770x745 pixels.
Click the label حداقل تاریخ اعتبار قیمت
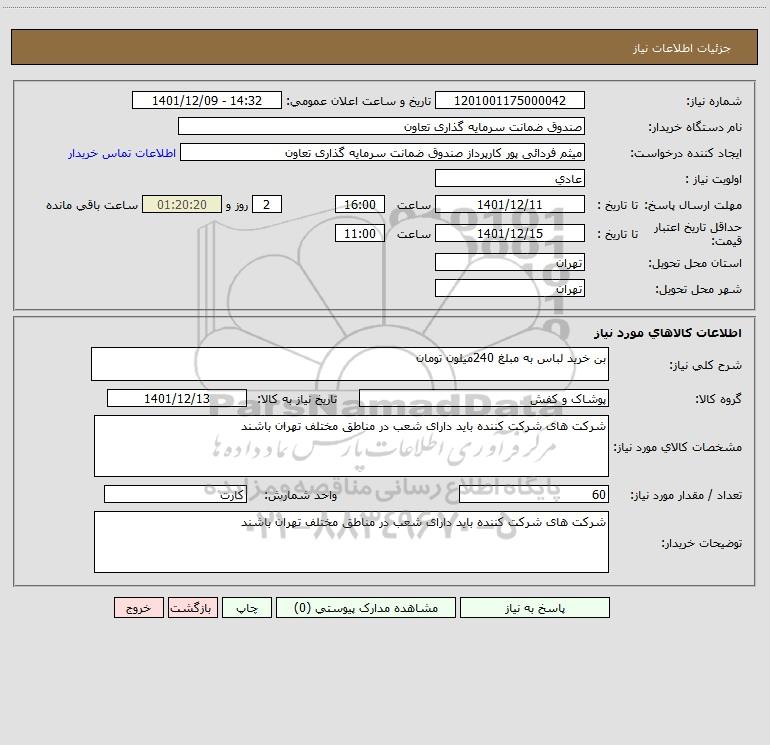698,234
